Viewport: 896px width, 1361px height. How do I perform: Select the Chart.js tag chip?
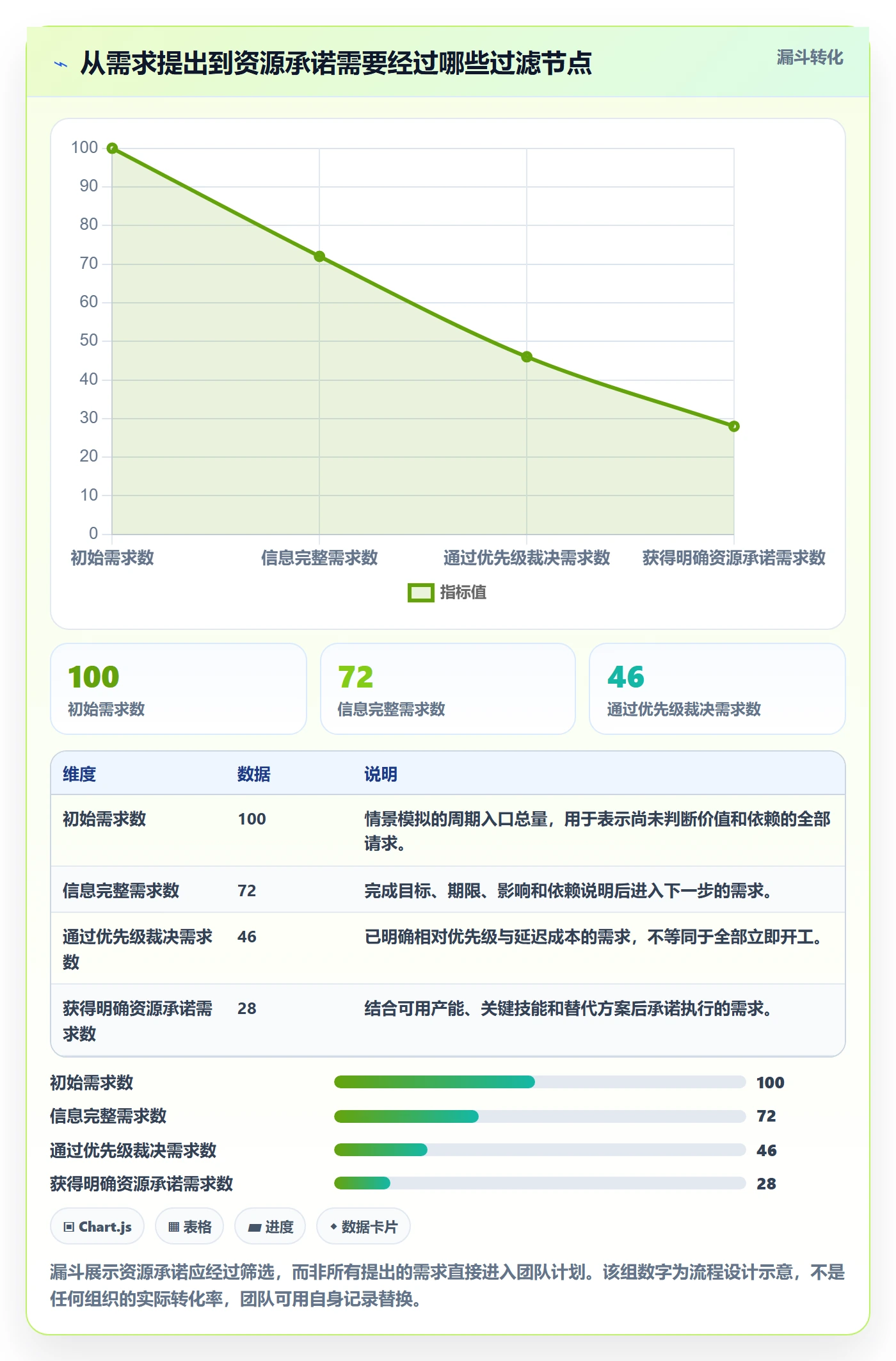(97, 1227)
